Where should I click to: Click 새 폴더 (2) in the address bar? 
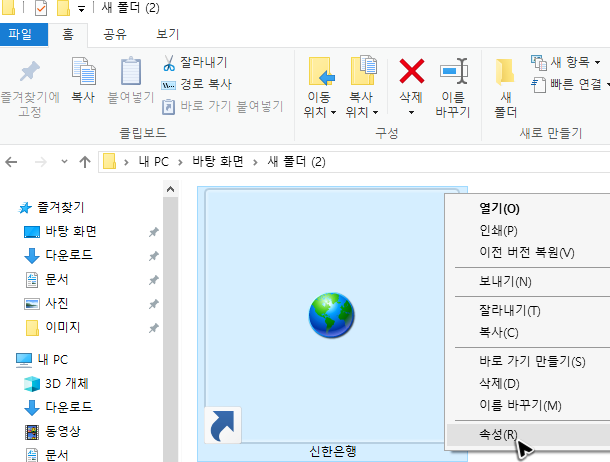[x=296, y=161]
